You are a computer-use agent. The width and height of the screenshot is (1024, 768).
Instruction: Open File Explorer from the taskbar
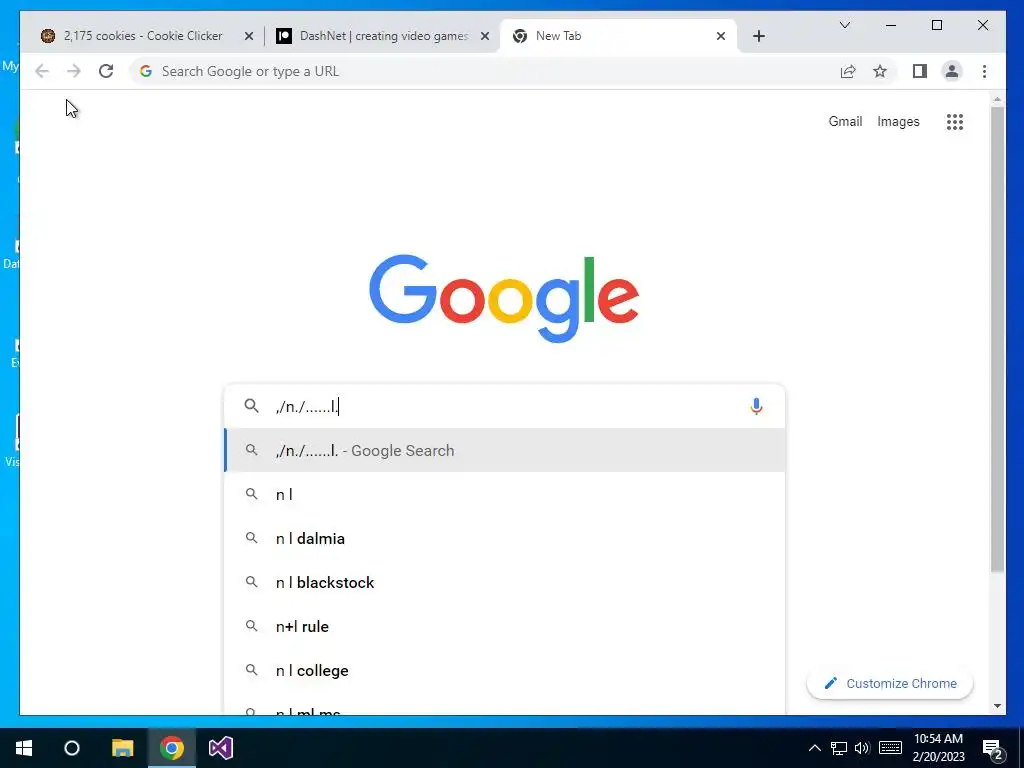[x=122, y=748]
